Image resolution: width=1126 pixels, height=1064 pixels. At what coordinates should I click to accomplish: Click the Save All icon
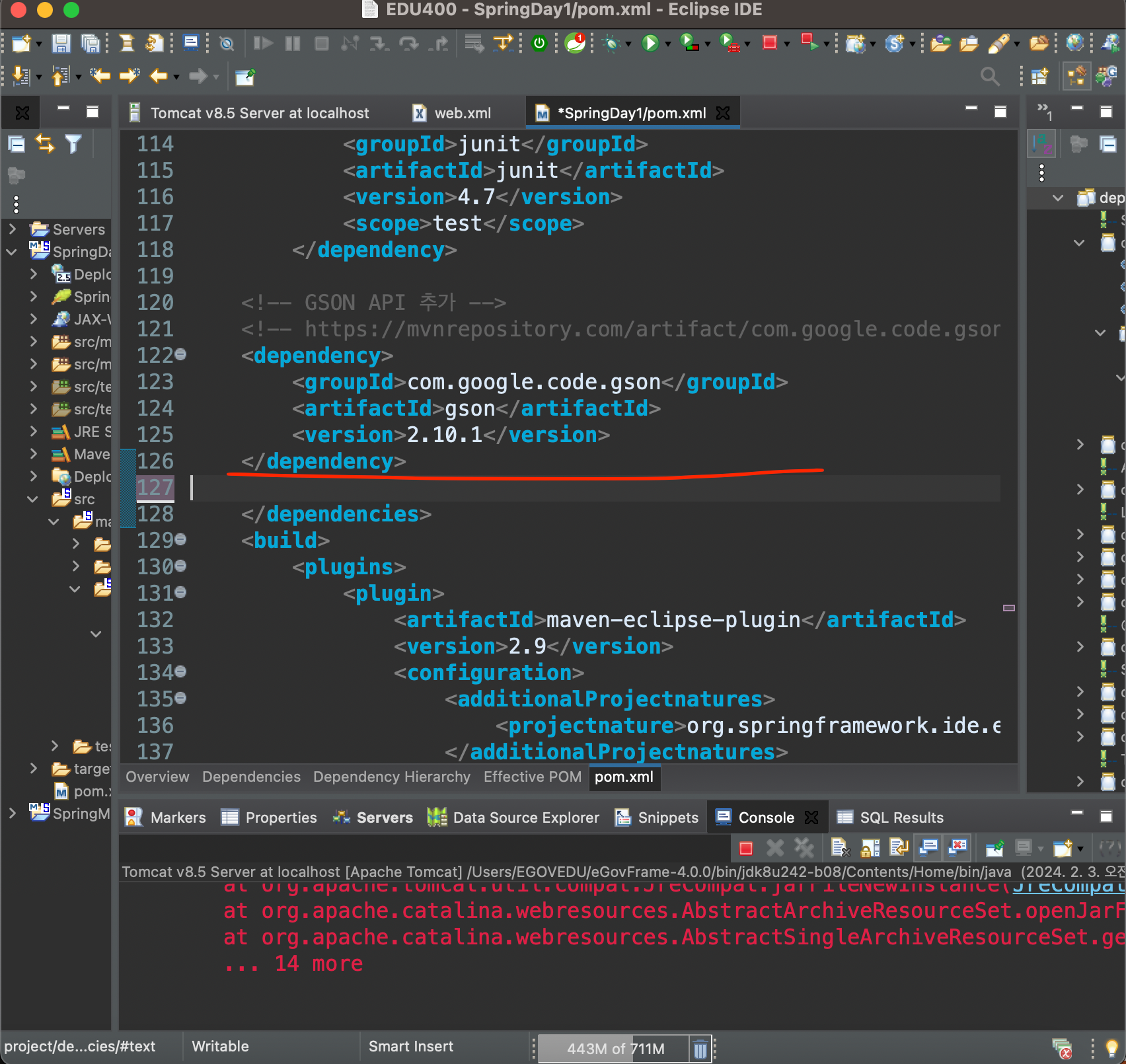coord(90,44)
